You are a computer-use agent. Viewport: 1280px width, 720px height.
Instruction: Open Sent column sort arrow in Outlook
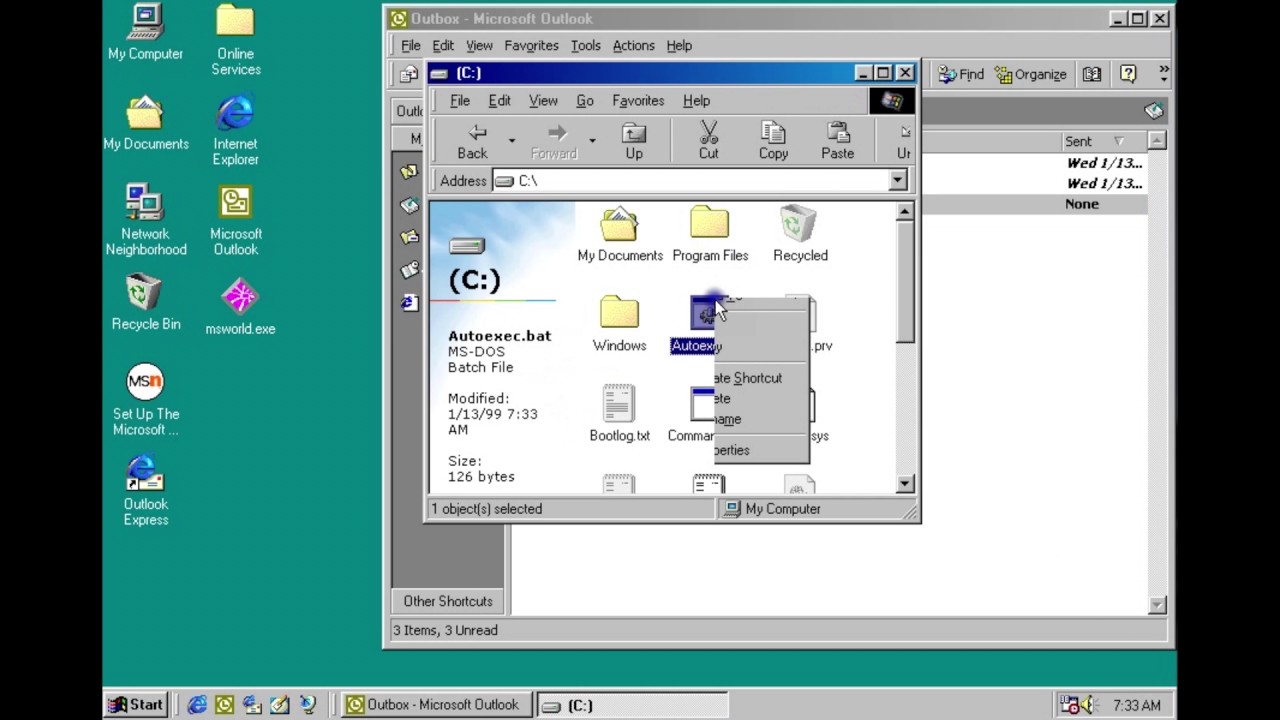(1118, 141)
